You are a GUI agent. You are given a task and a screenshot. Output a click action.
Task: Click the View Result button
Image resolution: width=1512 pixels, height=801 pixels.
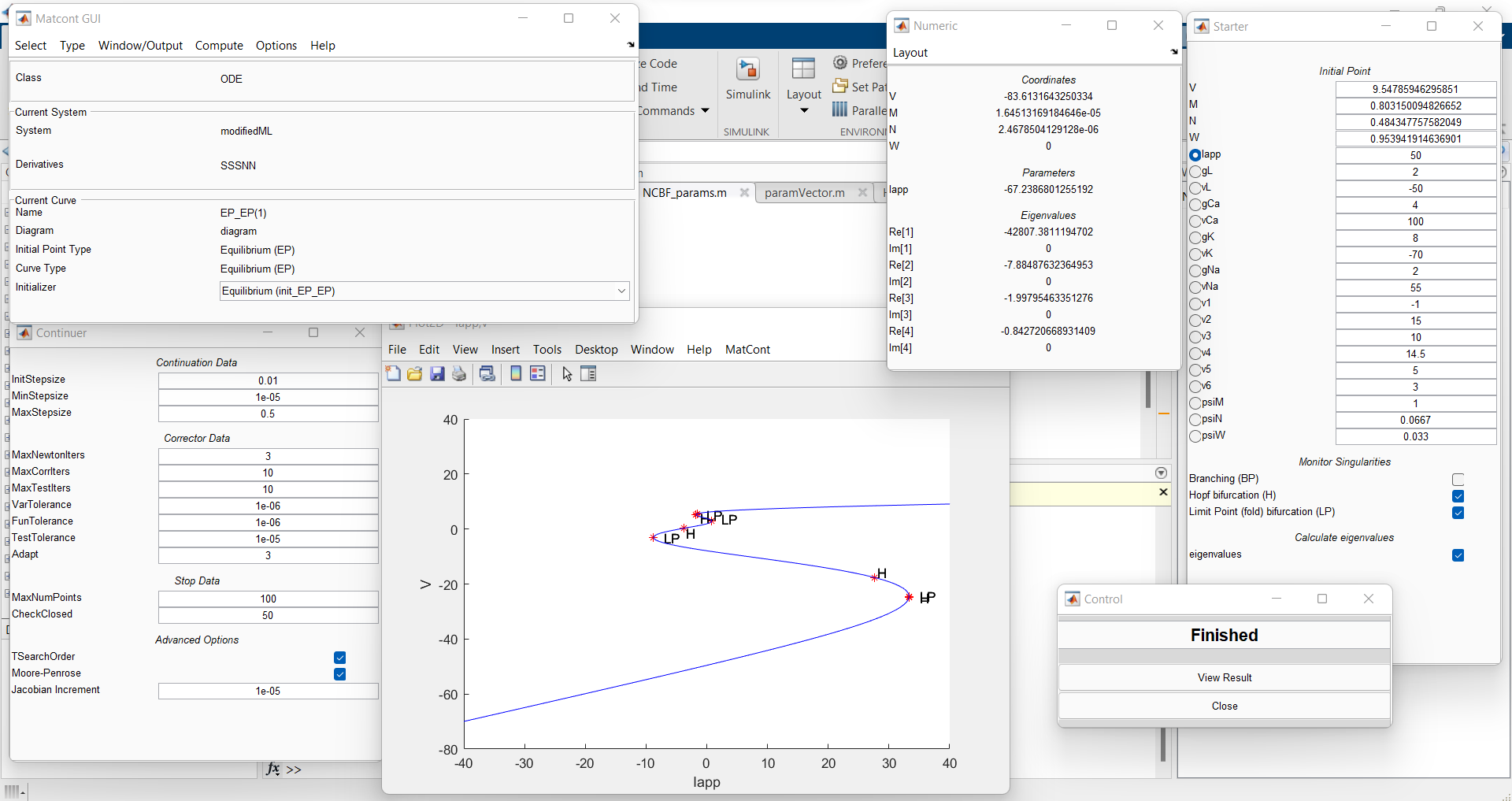pyautogui.click(x=1224, y=678)
